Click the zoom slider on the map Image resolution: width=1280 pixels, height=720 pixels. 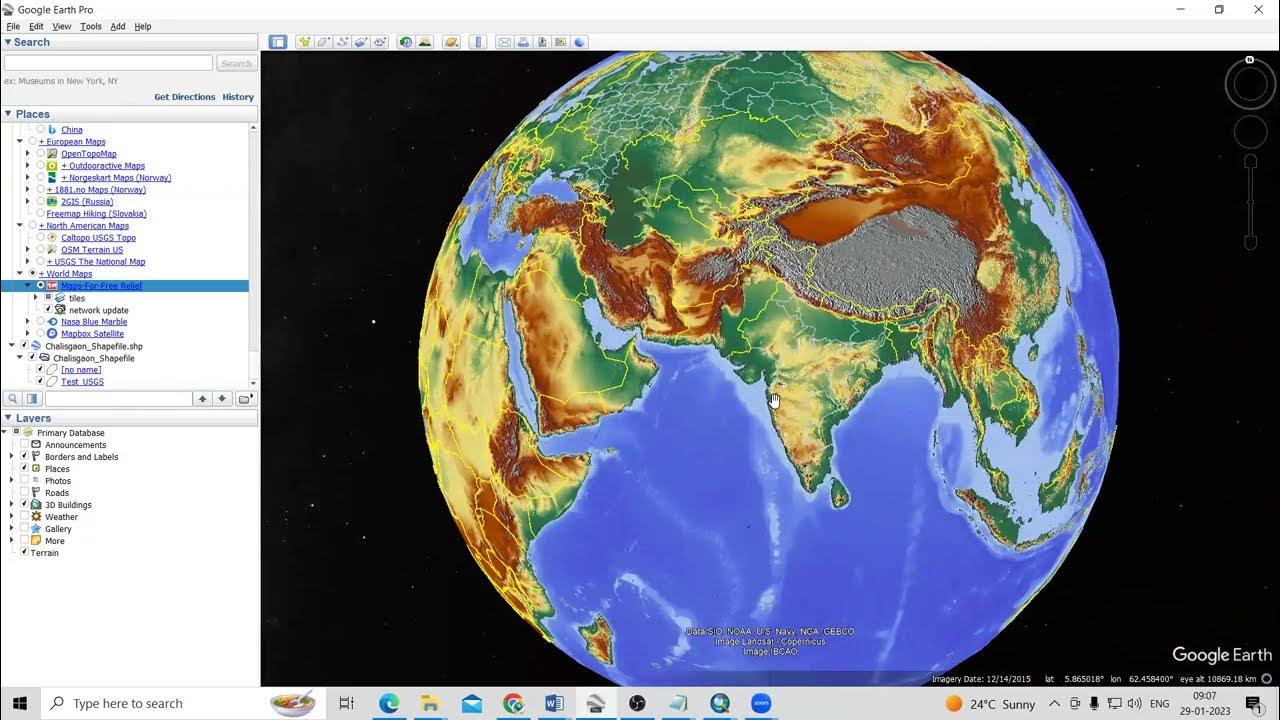pyautogui.click(x=1250, y=202)
